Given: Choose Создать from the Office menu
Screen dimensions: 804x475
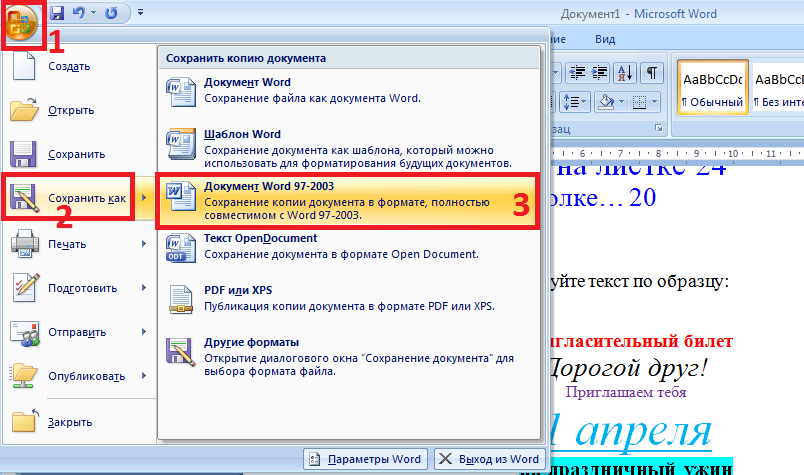Looking at the screenshot, I should [x=79, y=66].
